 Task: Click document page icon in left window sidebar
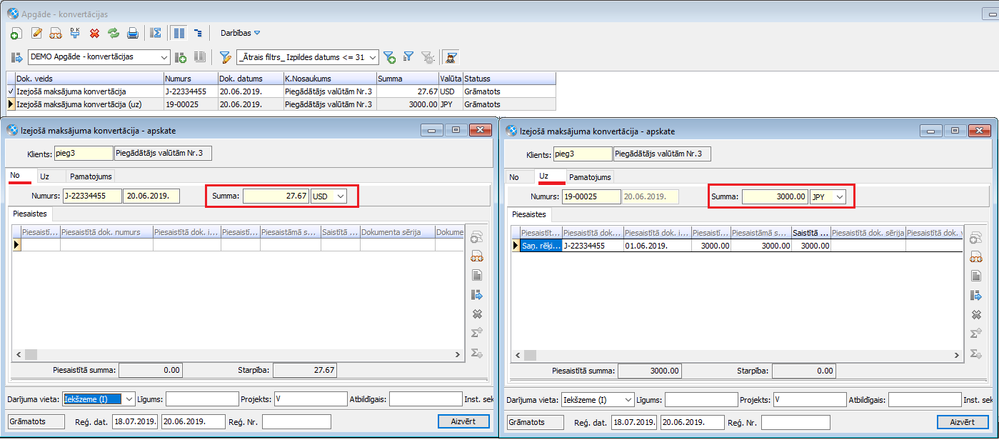pos(476,276)
